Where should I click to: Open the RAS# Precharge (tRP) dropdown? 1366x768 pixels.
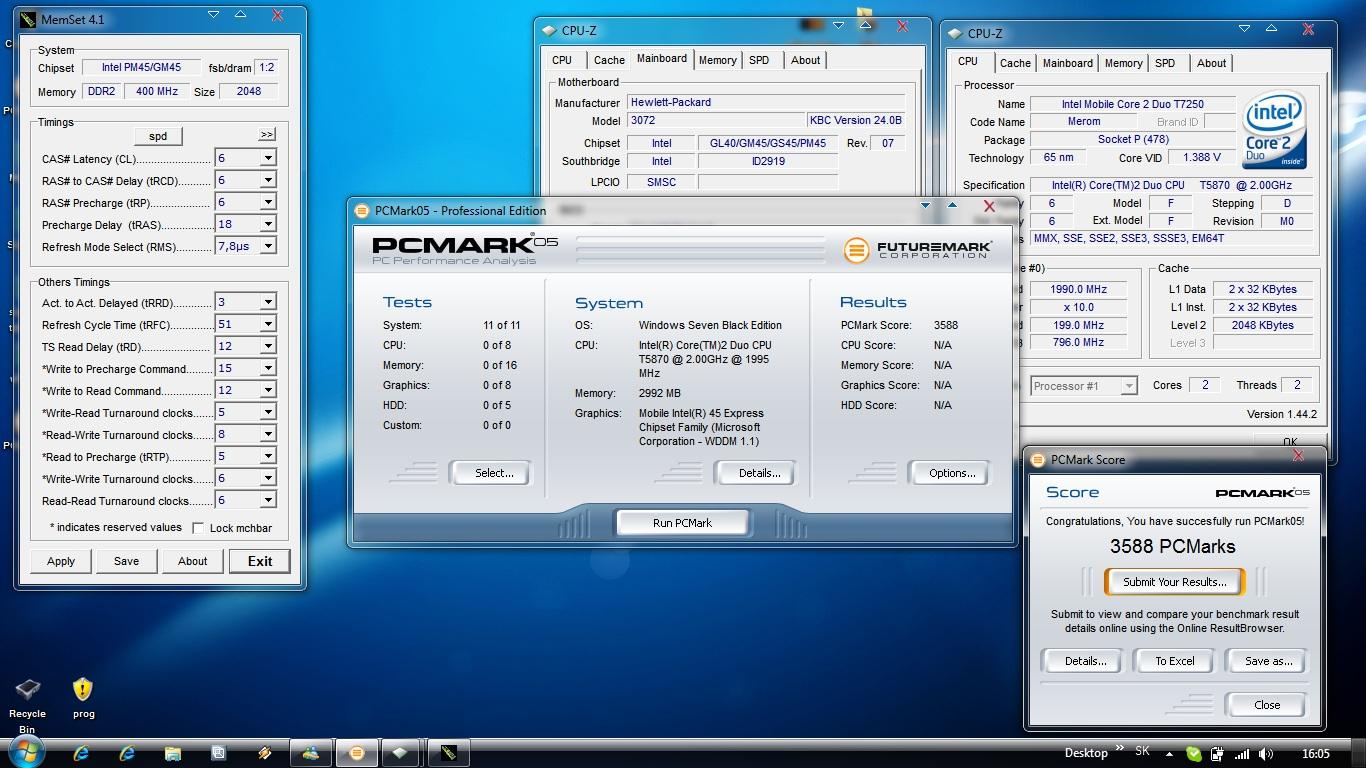(x=267, y=202)
